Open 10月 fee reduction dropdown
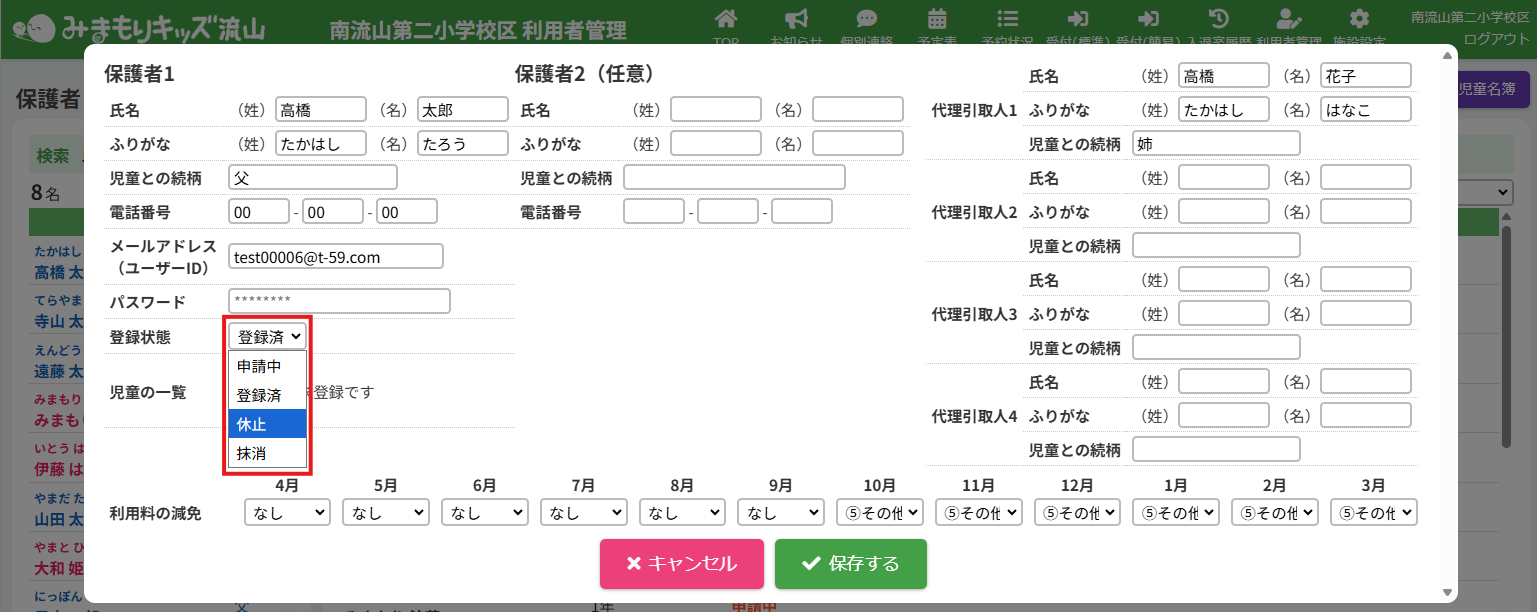This screenshot has height=612, width=1537. (879, 513)
